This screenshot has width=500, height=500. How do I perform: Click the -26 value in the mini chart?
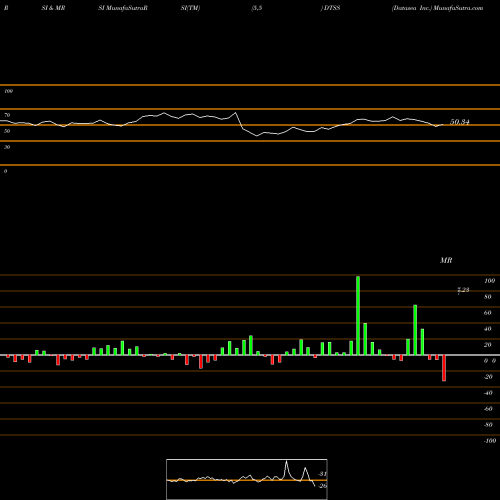pos(323,486)
